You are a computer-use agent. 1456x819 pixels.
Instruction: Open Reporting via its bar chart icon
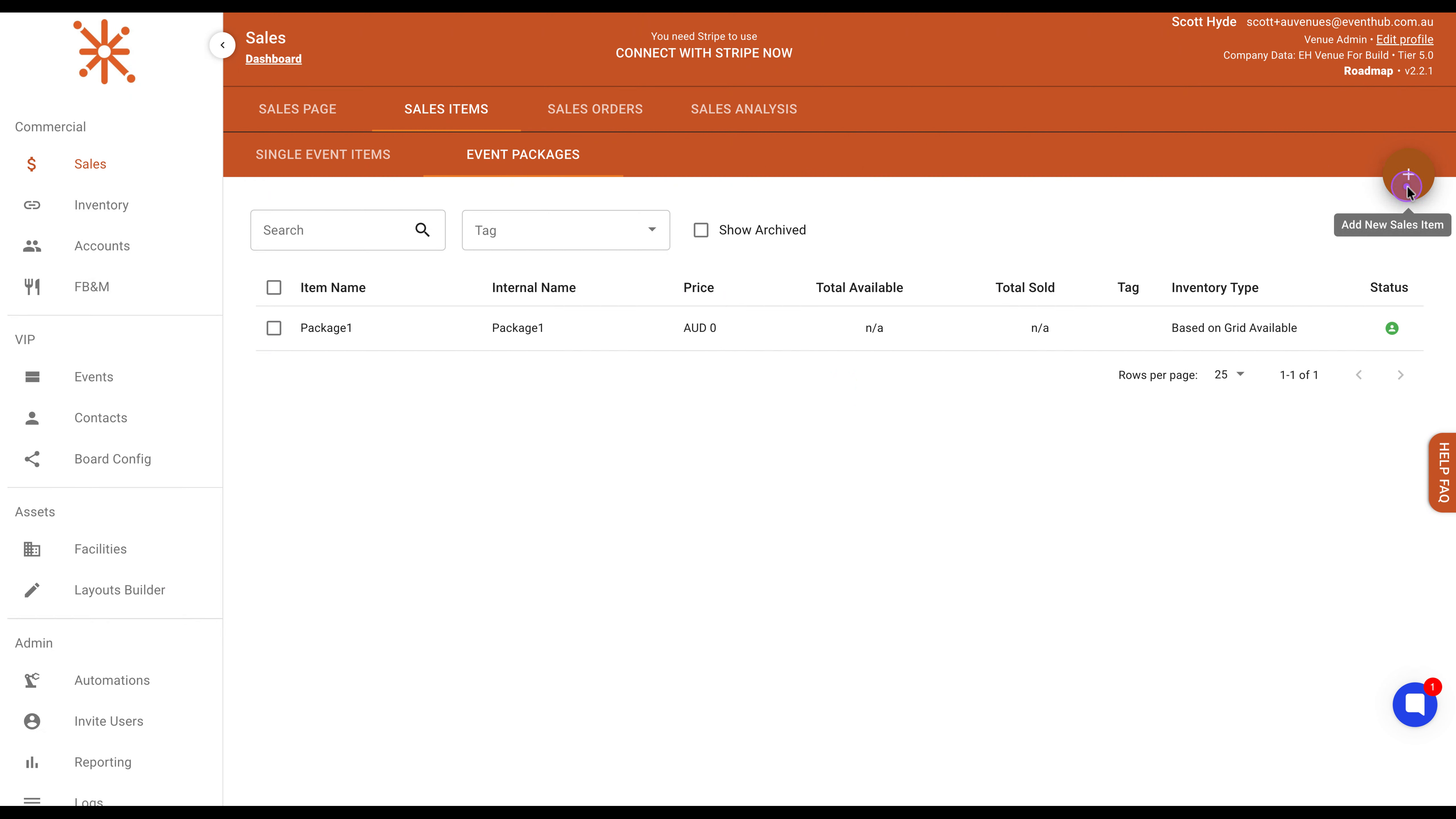32,762
